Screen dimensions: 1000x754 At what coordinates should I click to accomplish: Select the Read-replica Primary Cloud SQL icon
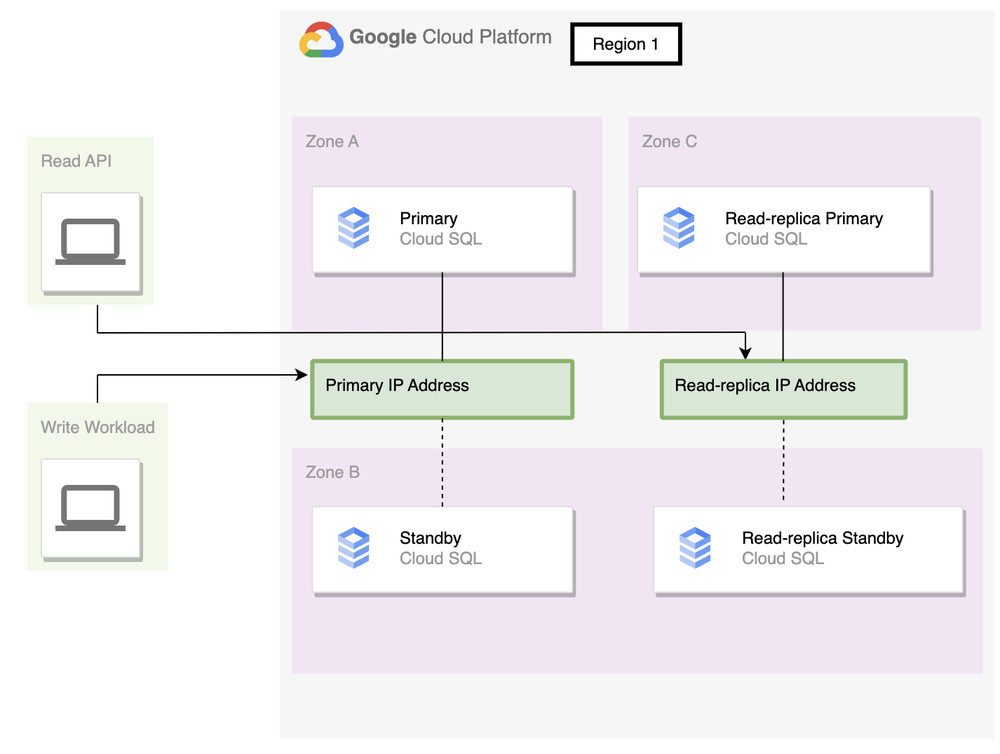tap(679, 228)
